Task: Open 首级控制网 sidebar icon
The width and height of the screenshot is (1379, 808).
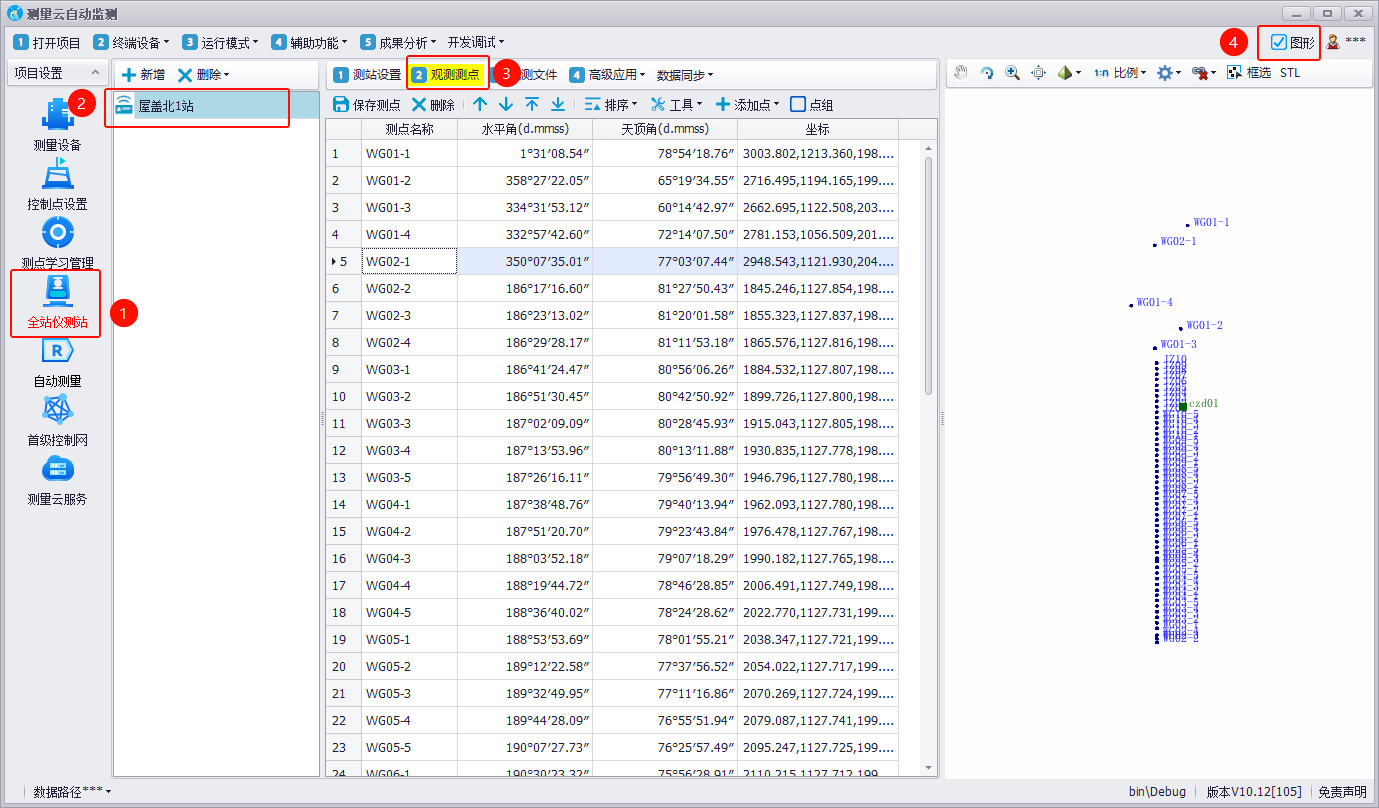Action: pos(56,420)
